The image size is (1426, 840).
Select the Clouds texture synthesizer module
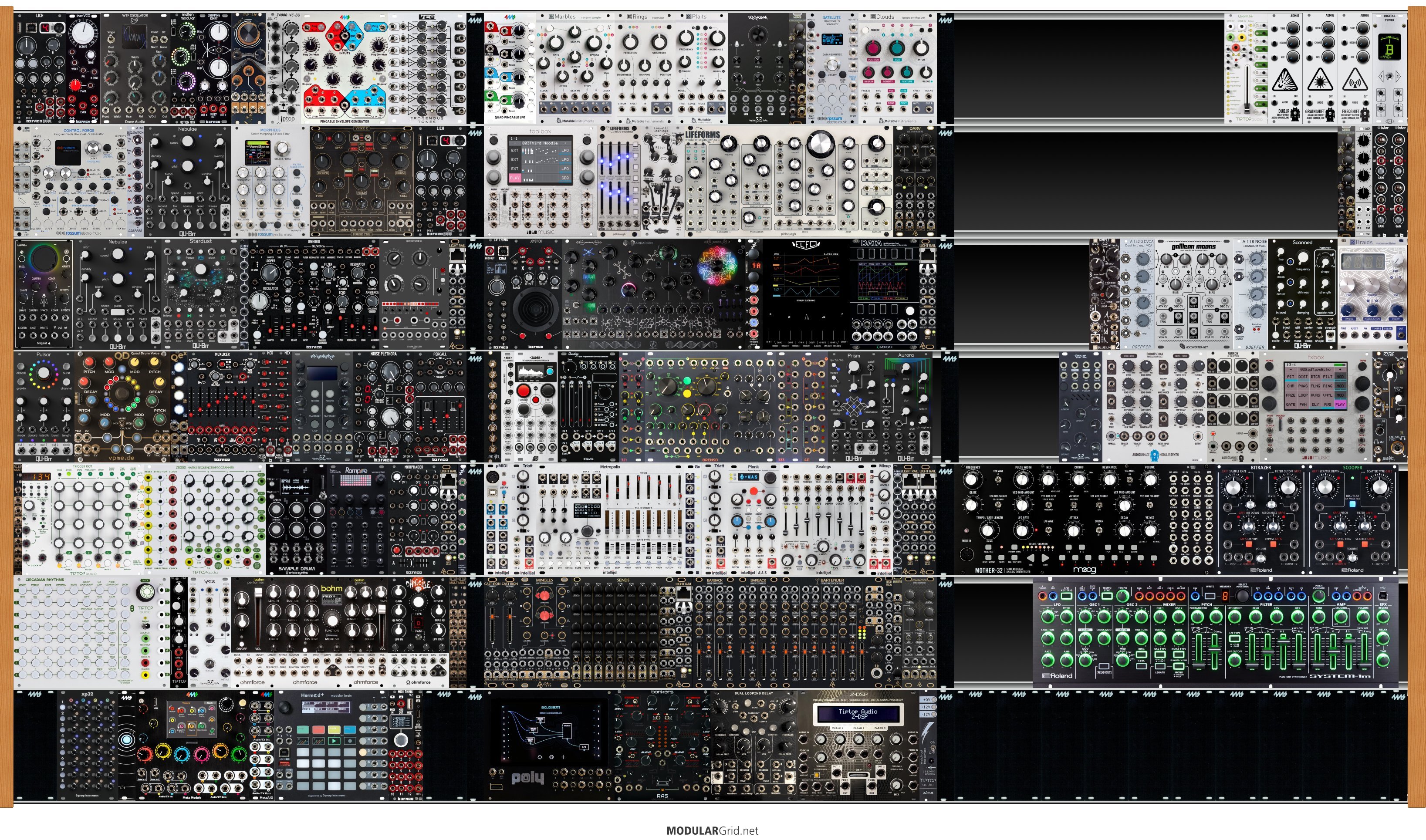coord(897,68)
